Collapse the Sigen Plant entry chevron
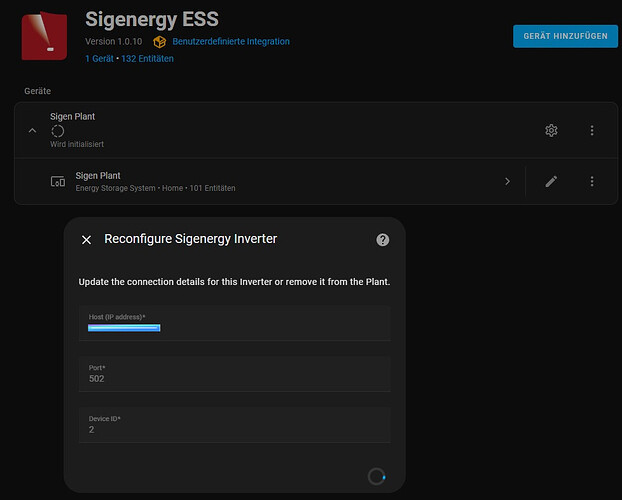 [x=32, y=131]
